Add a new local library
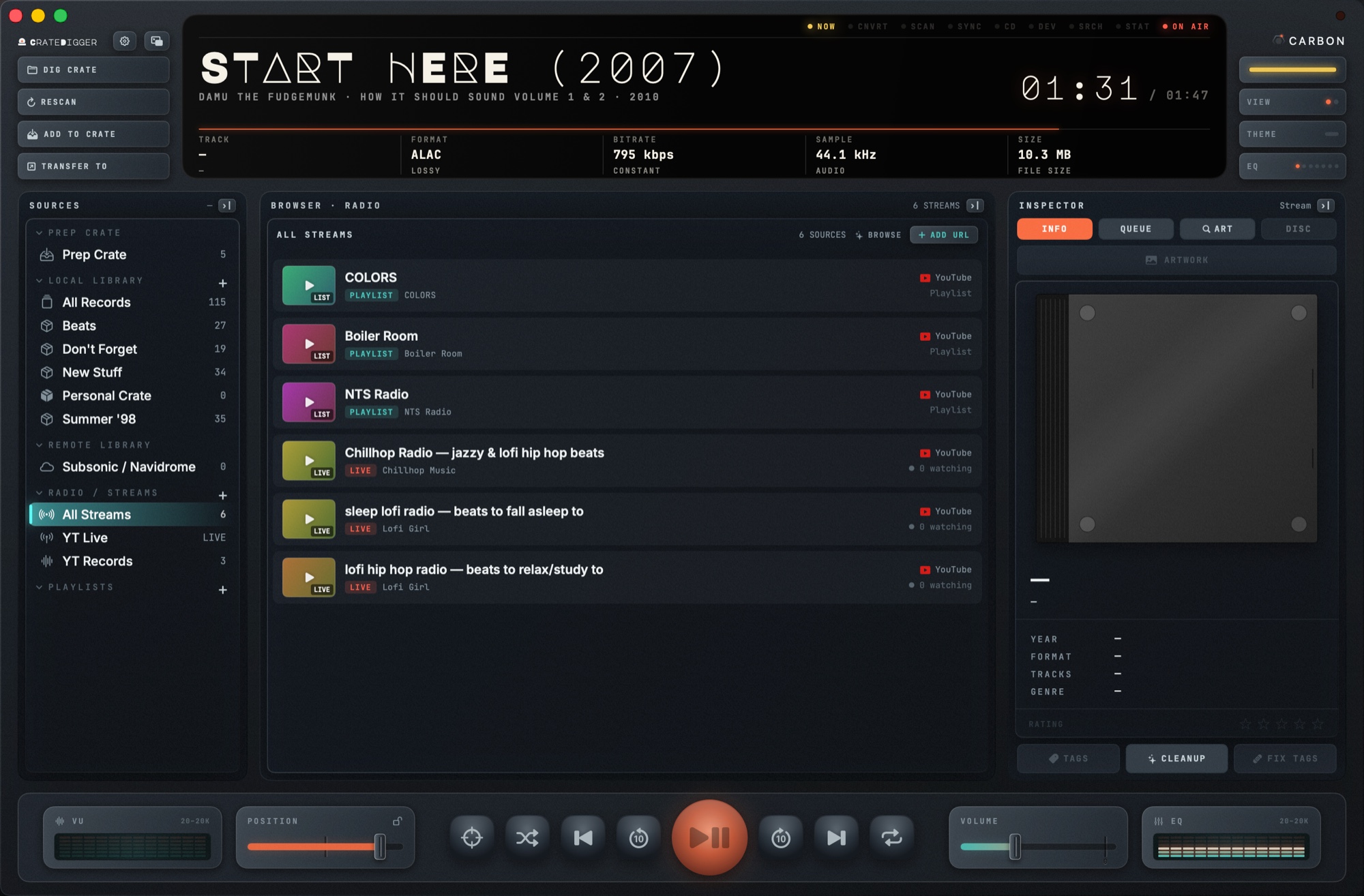The height and width of the screenshot is (896, 1364). (222, 283)
